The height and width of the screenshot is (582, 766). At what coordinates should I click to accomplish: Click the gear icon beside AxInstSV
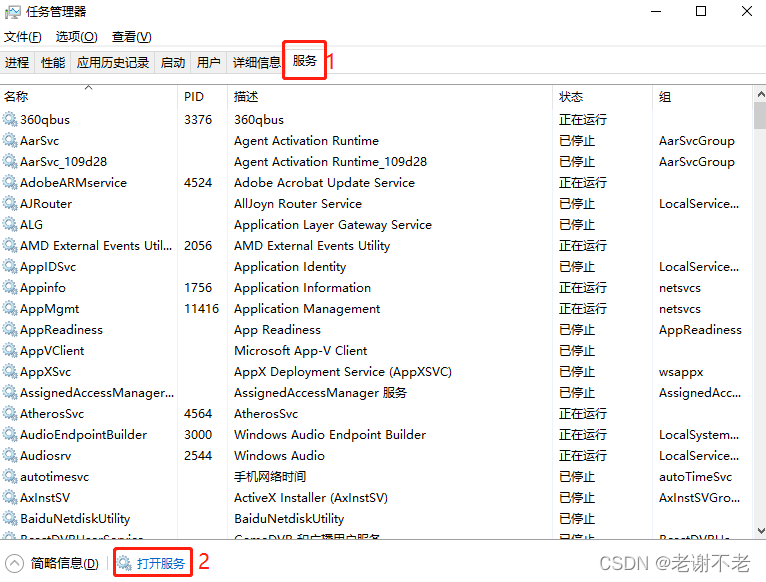[10, 497]
